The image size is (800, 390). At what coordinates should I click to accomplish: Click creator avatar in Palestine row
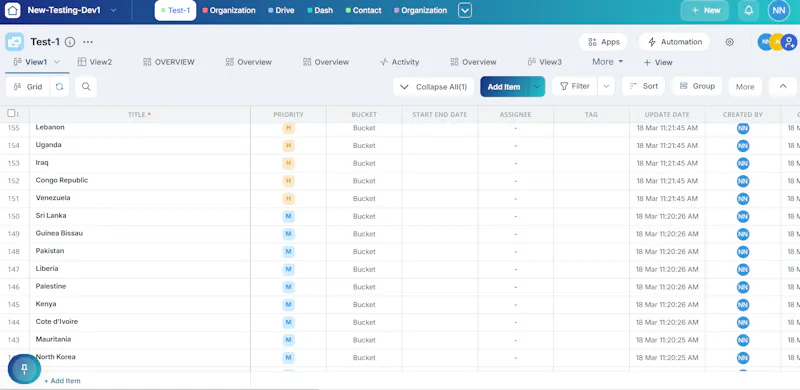pyautogui.click(x=743, y=287)
